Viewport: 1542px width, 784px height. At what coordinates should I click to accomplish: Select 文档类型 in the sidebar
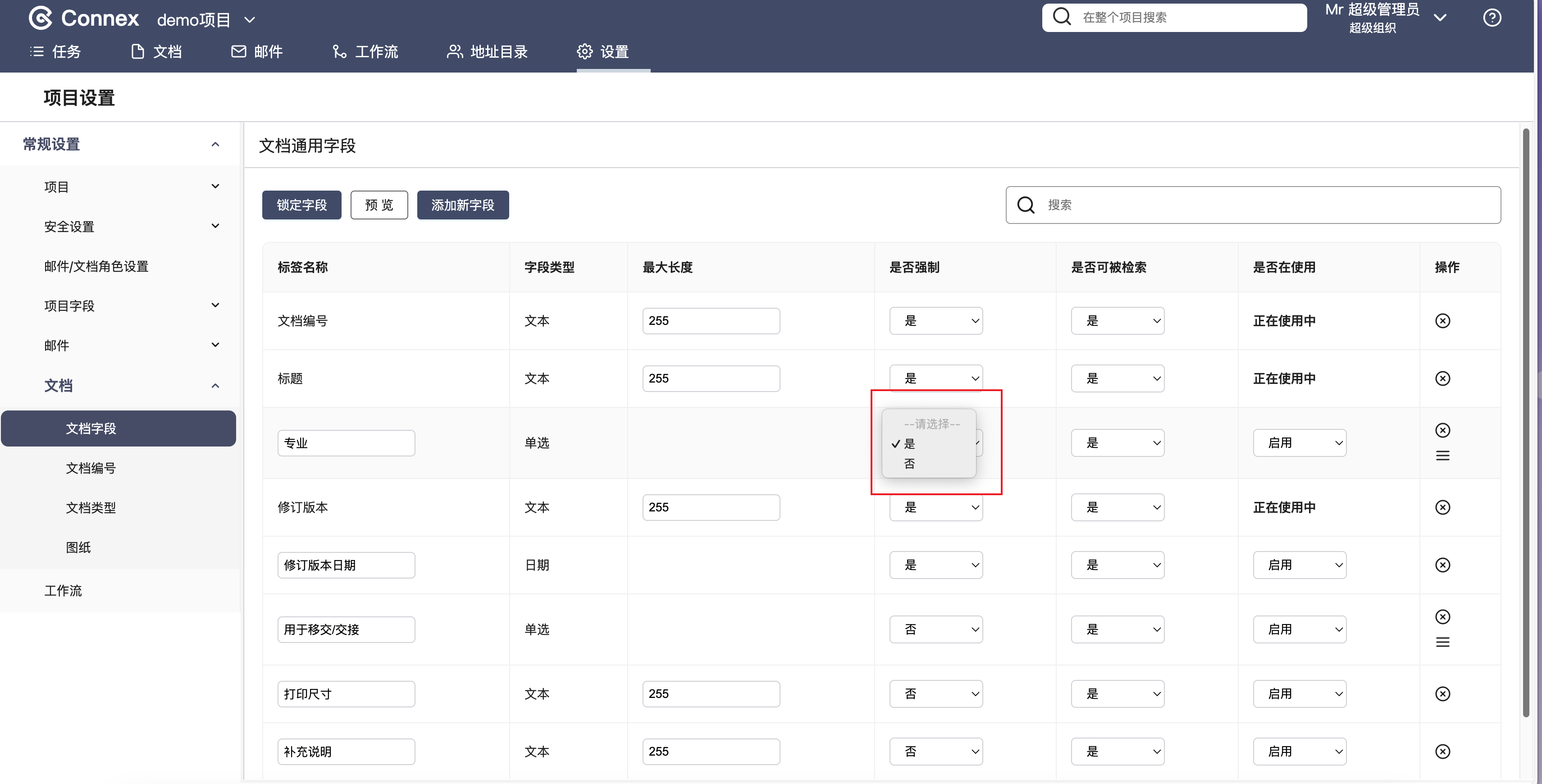click(91, 507)
